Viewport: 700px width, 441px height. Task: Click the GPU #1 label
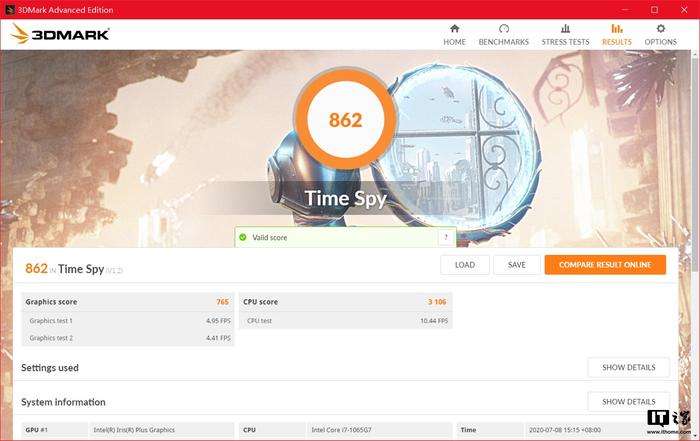(37, 430)
